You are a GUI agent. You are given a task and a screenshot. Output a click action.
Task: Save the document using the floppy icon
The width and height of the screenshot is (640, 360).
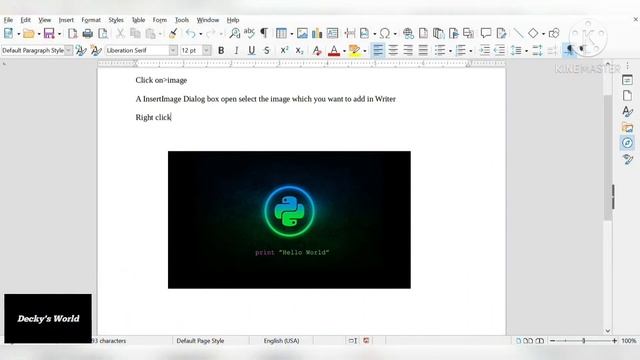coord(49,33)
